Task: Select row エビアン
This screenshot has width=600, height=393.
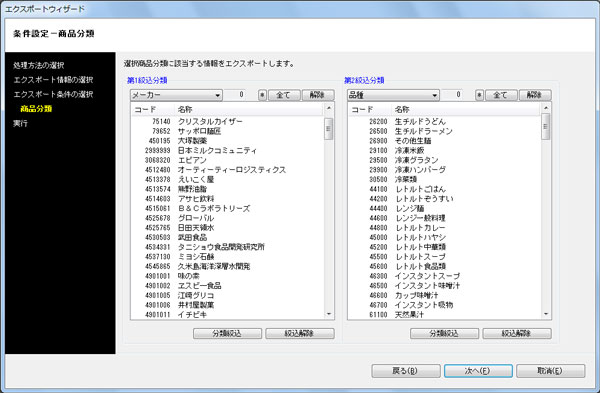Action: pos(227,160)
